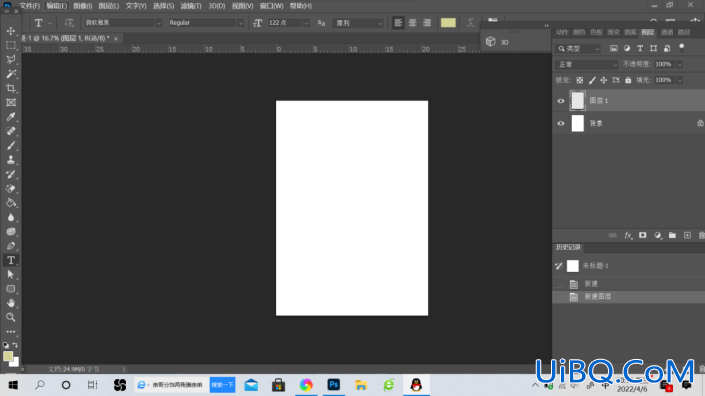Image resolution: width=705 pixels, height=396 pixels.
Task: Select the Eyedropper tool
Action: [11, 117]
